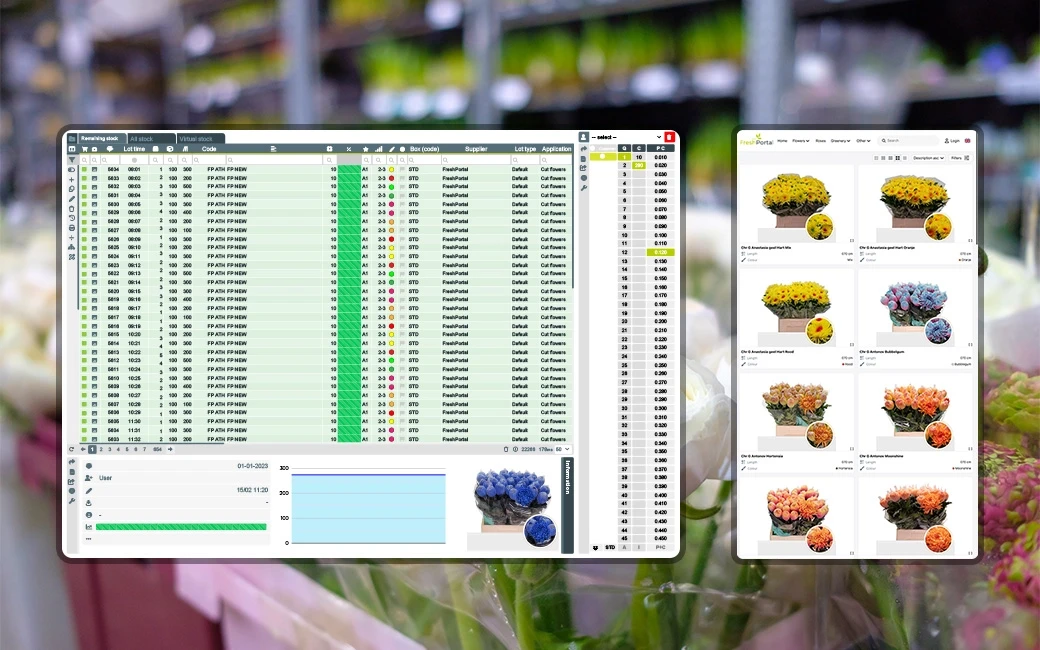Toggle green checkbox on lot 5828 row
Screen dimensions: 1040x650
[84, 222]
